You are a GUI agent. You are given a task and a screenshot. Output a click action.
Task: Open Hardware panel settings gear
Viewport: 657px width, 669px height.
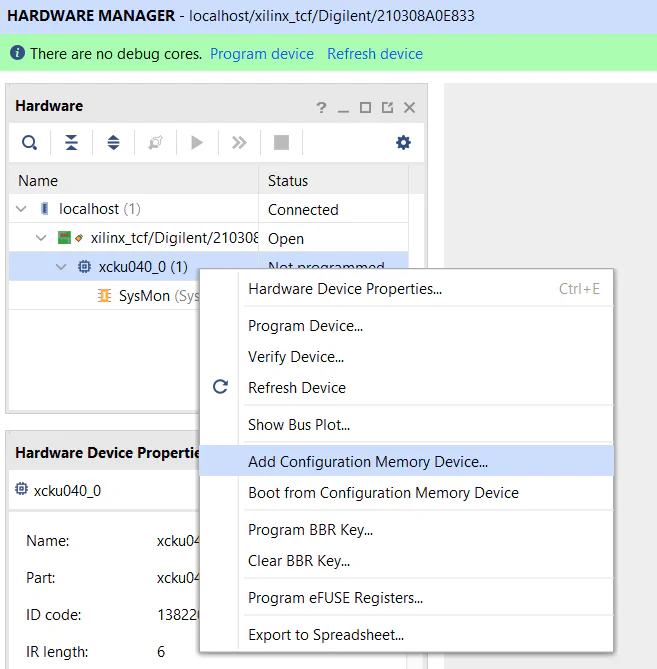point(403,143)
